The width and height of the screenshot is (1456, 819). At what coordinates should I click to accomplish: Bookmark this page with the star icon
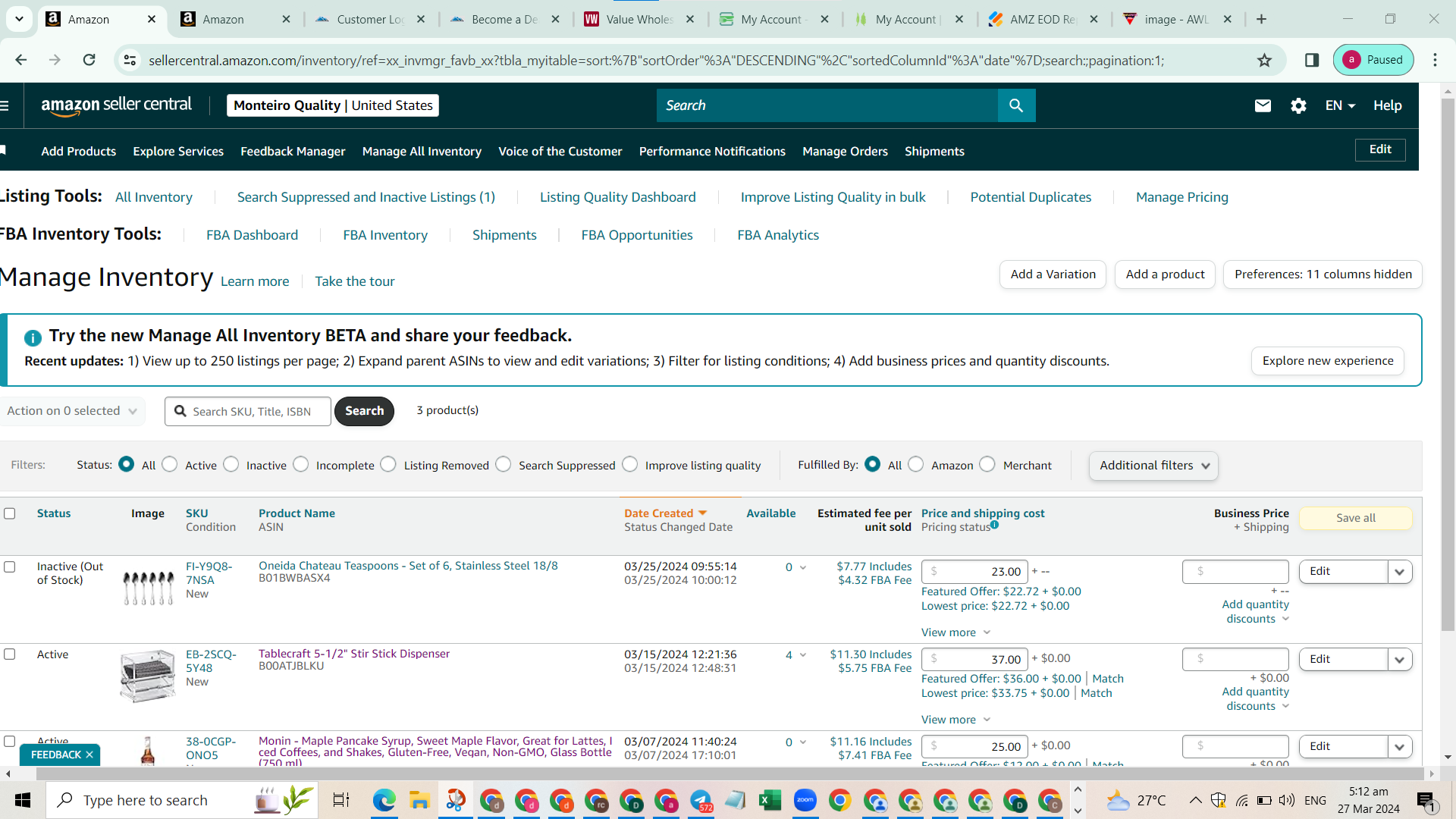click(x=1264, y=60)
